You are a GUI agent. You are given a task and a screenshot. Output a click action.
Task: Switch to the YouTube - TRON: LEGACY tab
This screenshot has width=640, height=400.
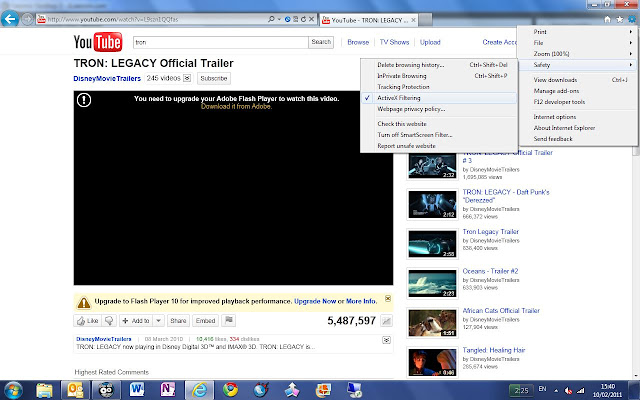[368, 20]
